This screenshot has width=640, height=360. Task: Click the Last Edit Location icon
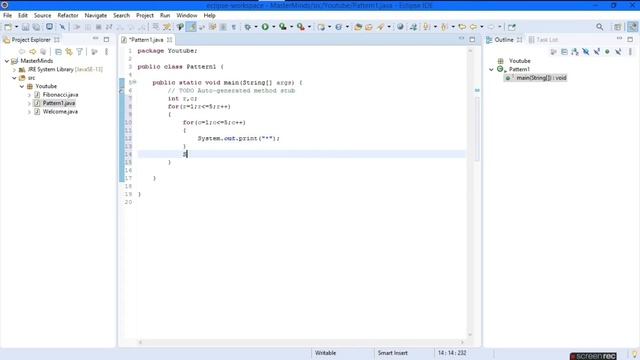coord(462,27)
